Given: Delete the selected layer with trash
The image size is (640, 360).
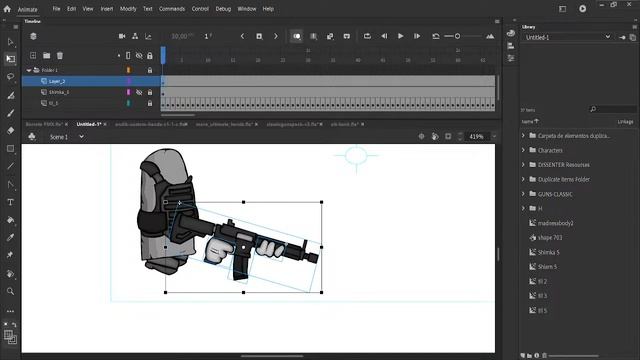Looking at the screenshot, I should coord(60,56).
